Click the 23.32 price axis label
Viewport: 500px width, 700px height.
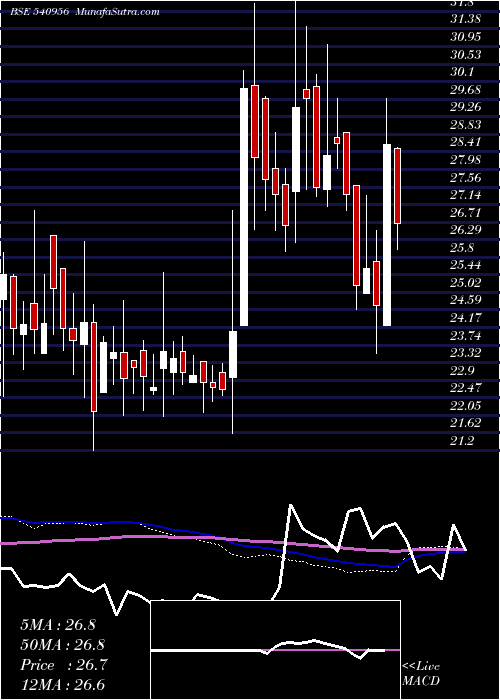click(x=466, y=353)
